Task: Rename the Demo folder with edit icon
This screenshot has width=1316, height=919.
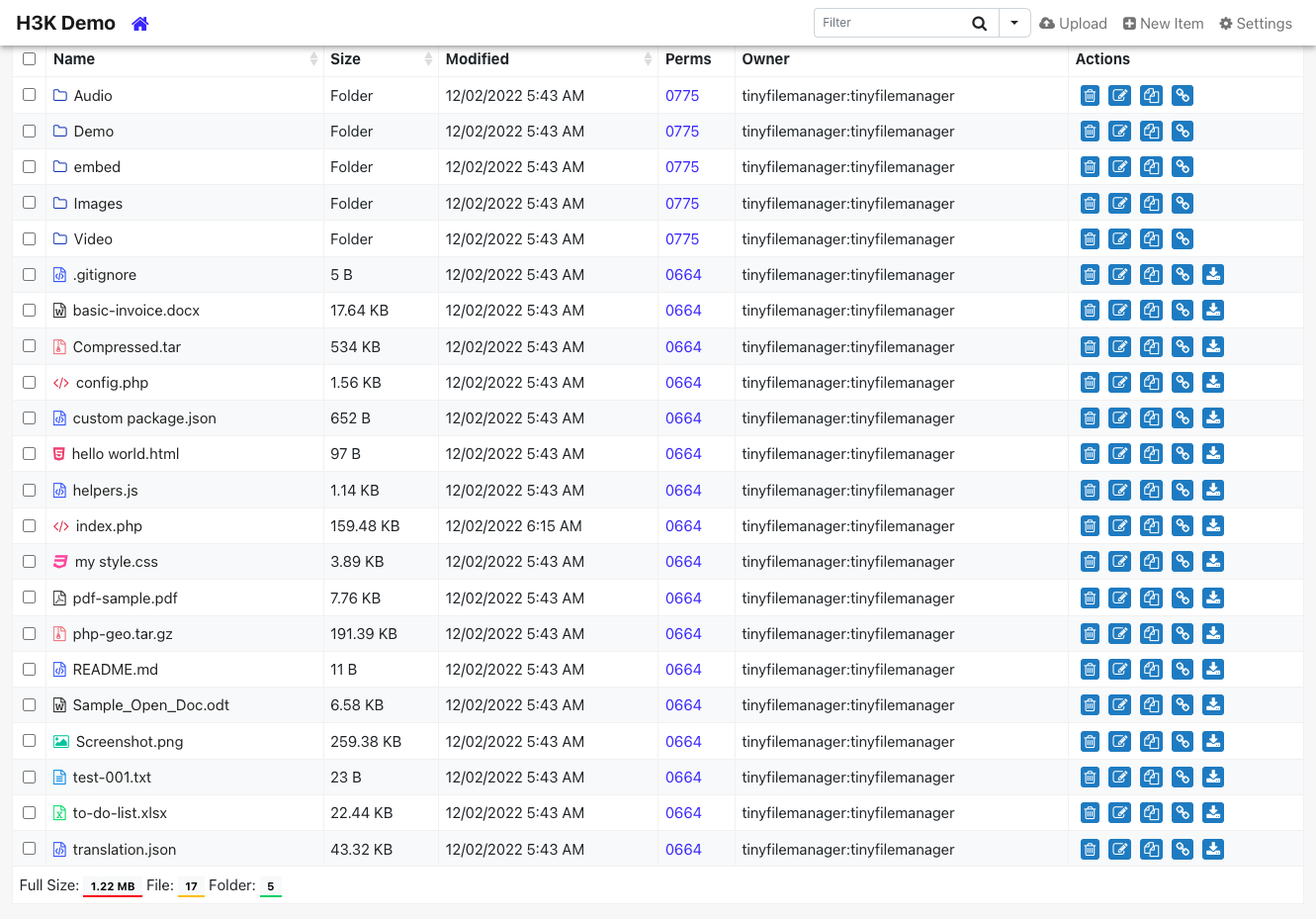Action: point(1120,132)
